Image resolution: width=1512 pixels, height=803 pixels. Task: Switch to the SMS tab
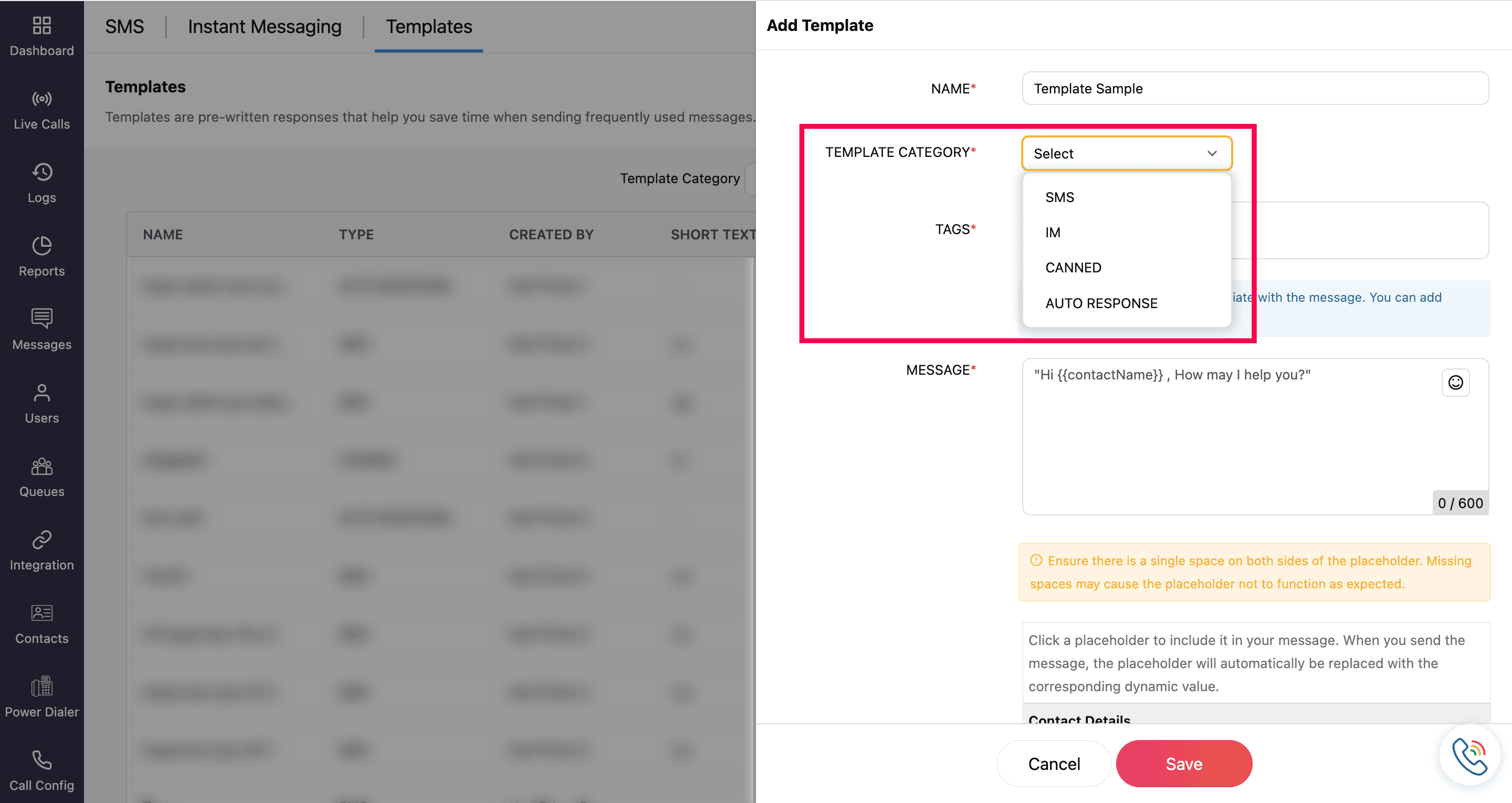[x=124, y=27]
